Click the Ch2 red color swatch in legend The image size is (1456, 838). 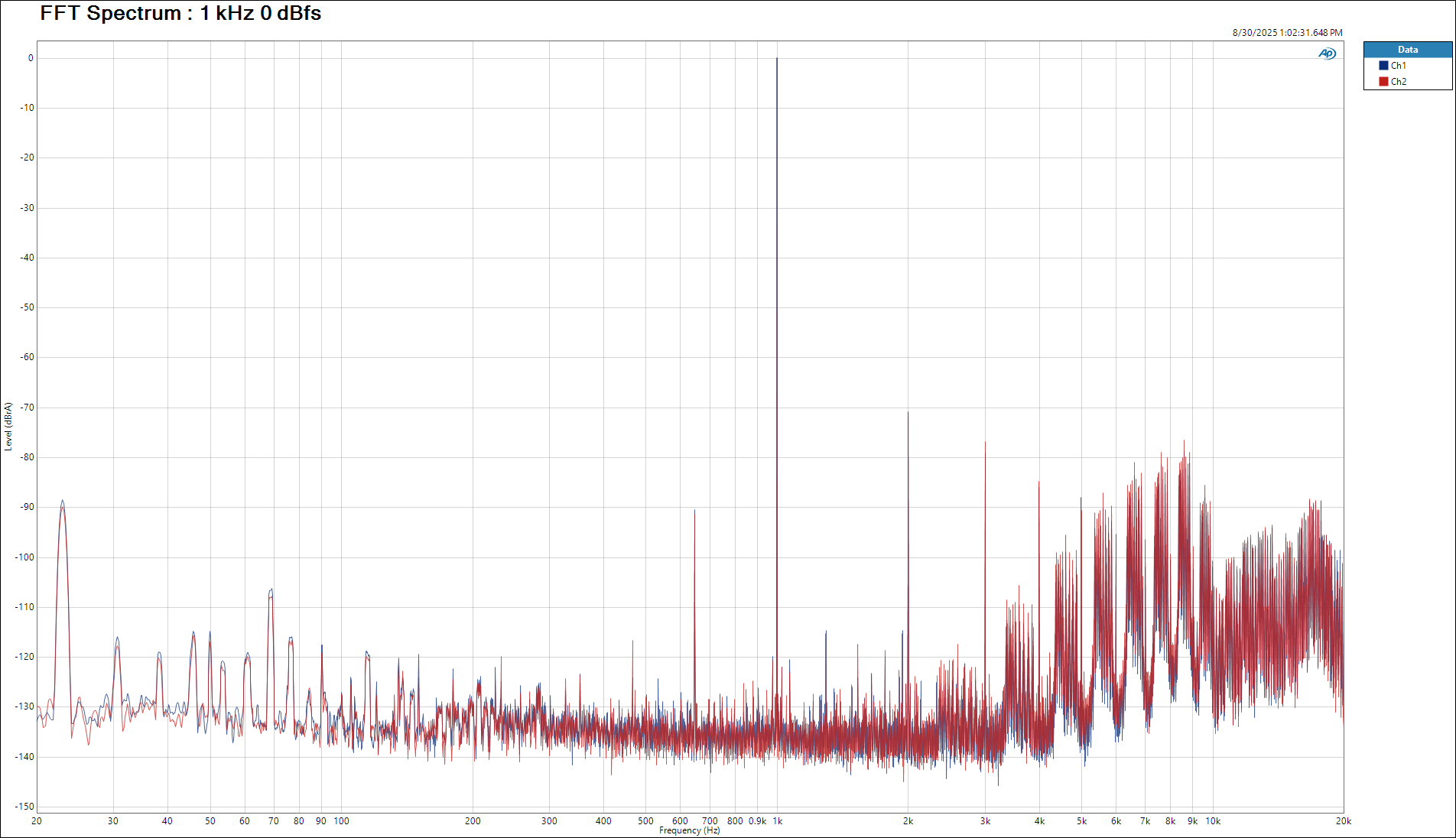tap(1383, 82)
